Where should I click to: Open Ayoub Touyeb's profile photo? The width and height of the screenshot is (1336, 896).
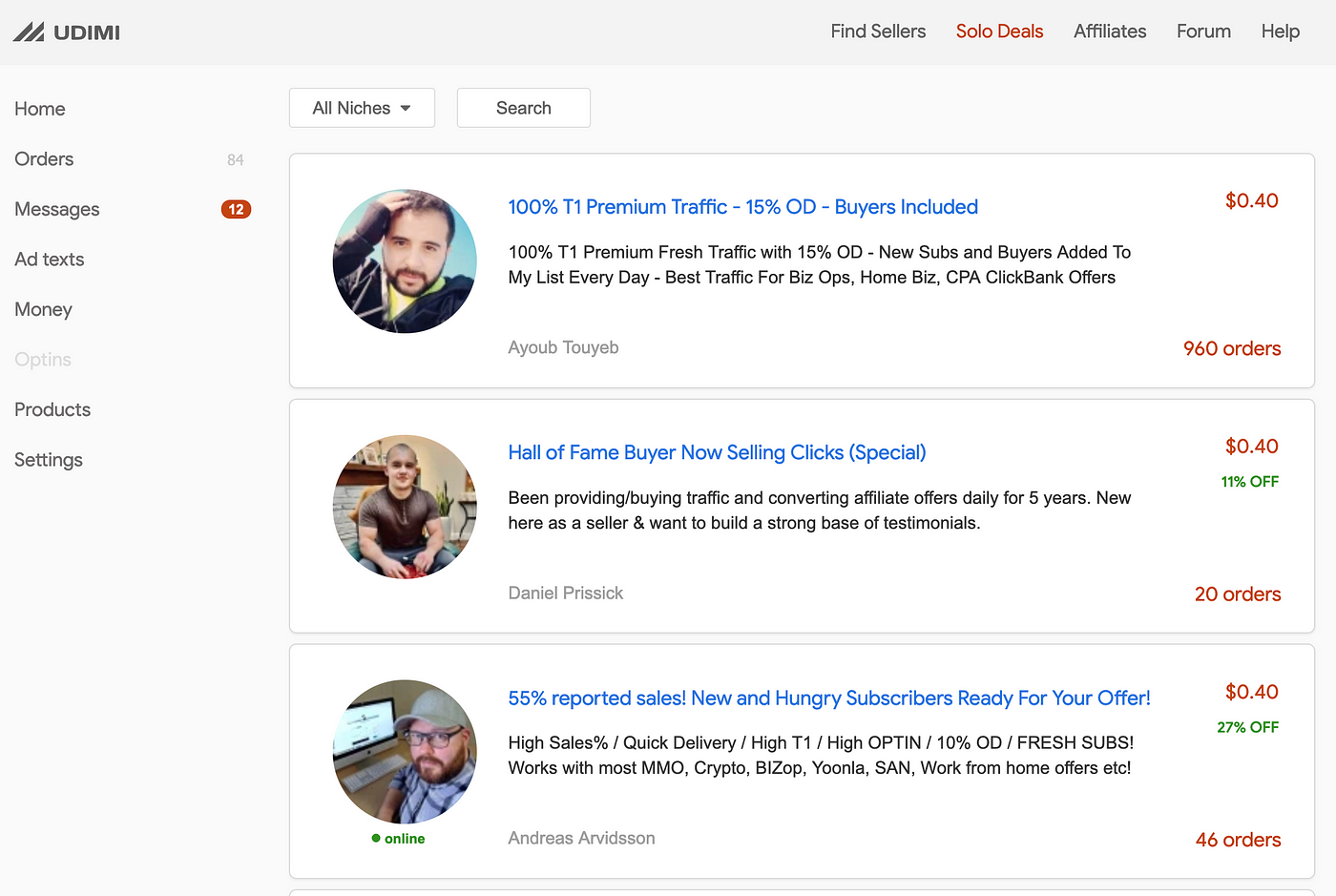point(405,261)
